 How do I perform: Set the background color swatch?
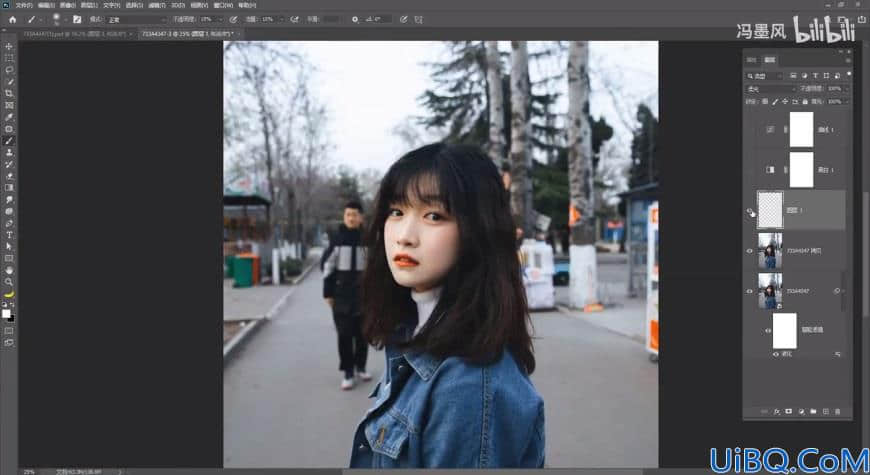[11, 319]
